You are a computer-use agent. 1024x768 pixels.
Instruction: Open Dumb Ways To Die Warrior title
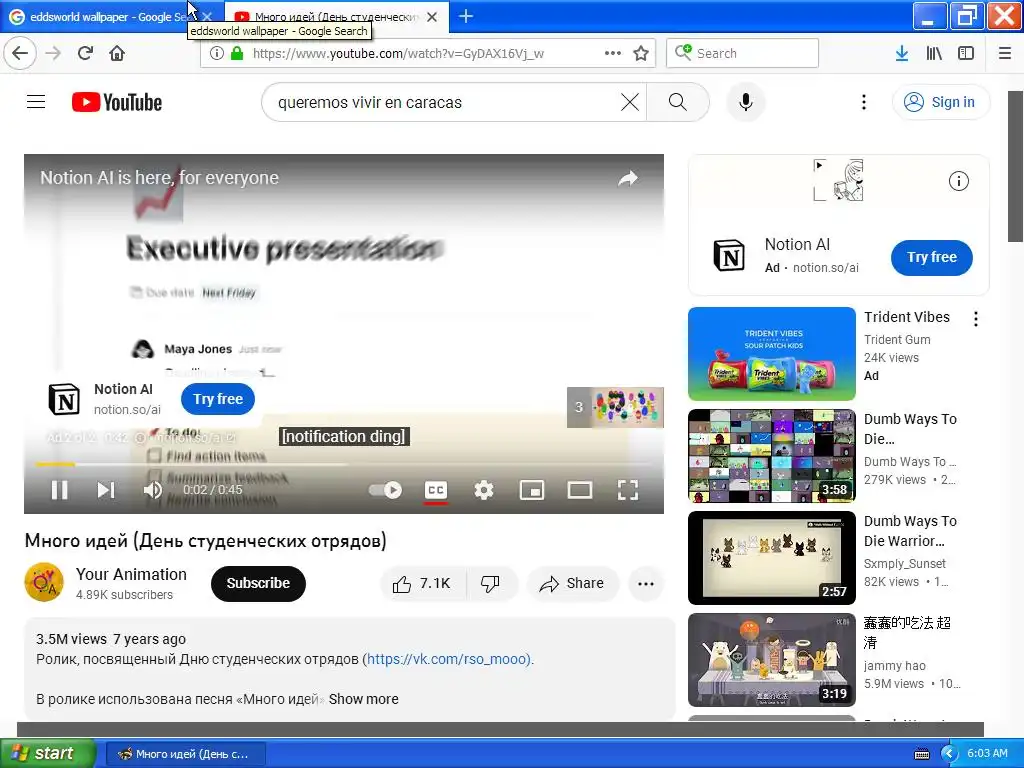pyautogui.click(x=910, y=530)
